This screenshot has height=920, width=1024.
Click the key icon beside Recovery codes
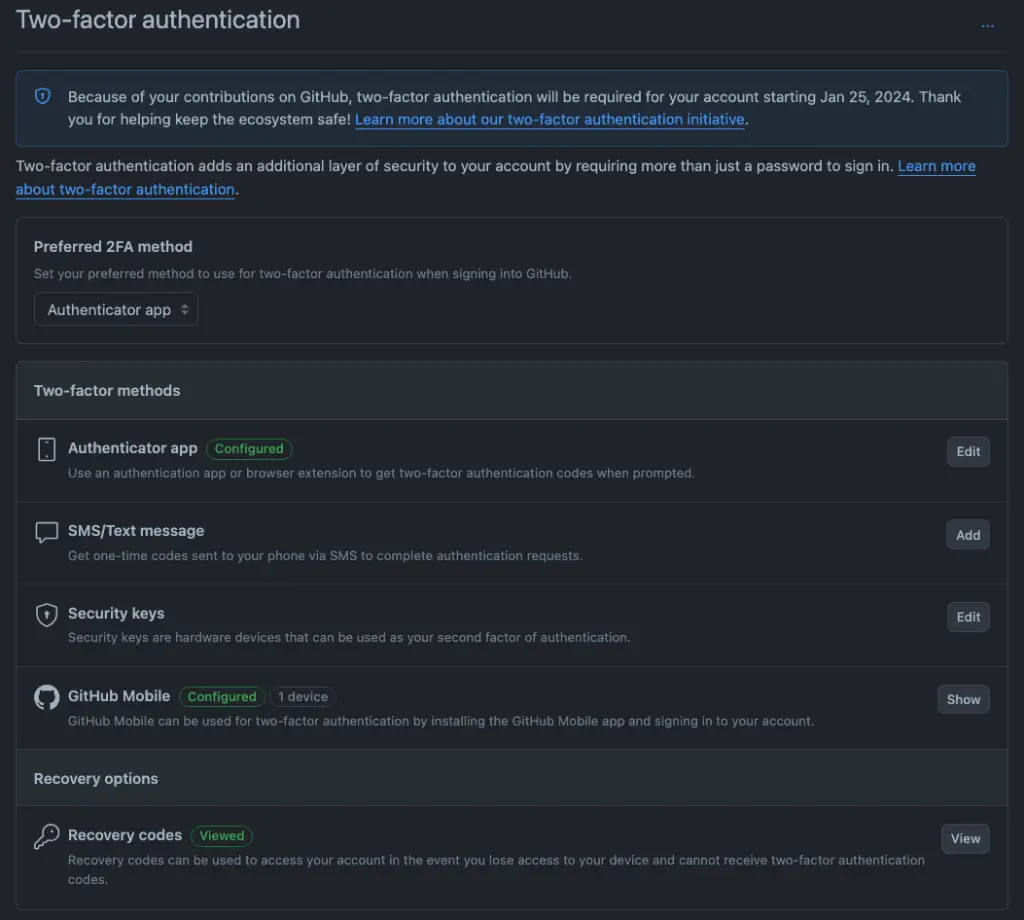click(46, 836)
